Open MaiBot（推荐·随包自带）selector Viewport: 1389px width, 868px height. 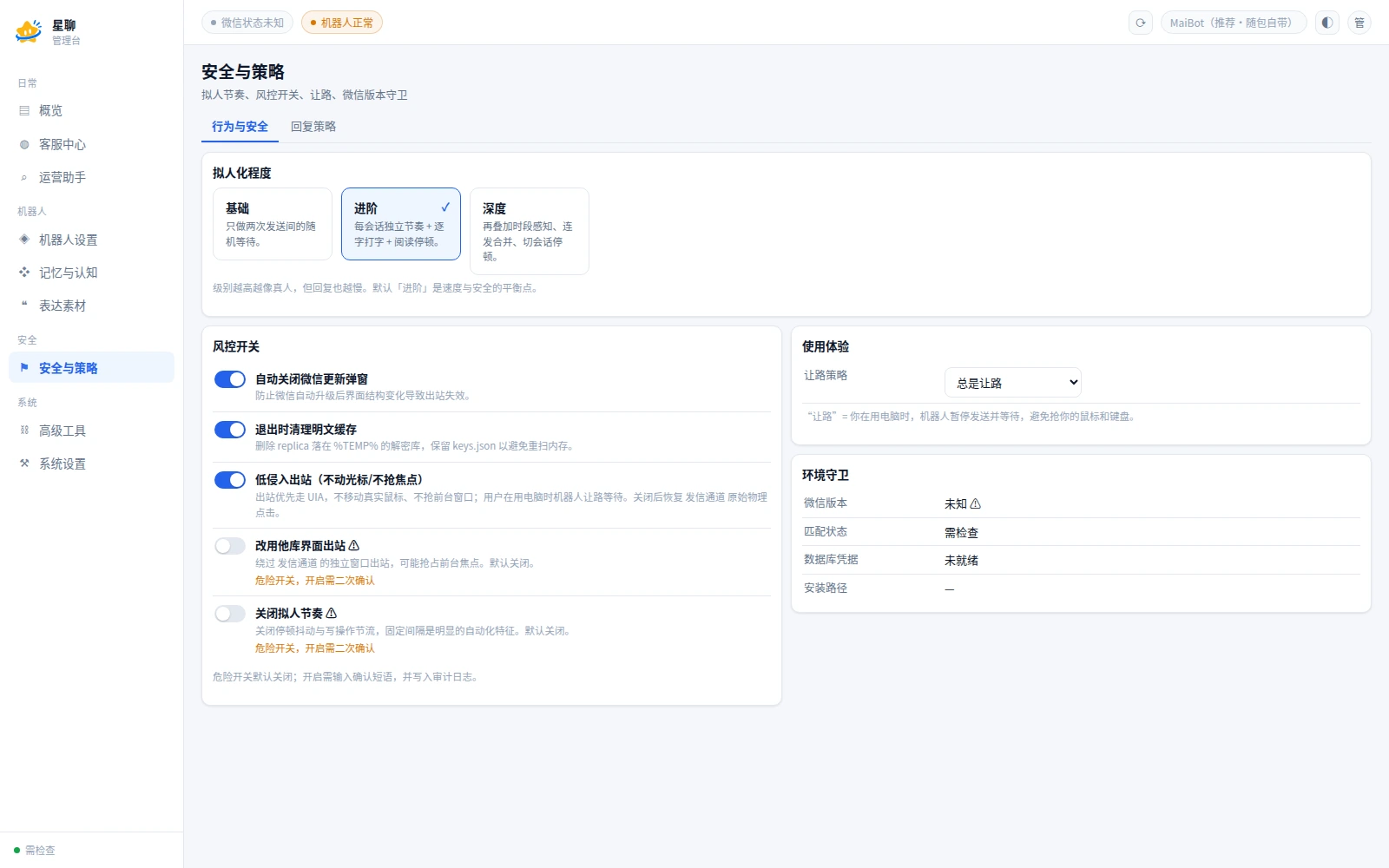(x=1234, y=23)
